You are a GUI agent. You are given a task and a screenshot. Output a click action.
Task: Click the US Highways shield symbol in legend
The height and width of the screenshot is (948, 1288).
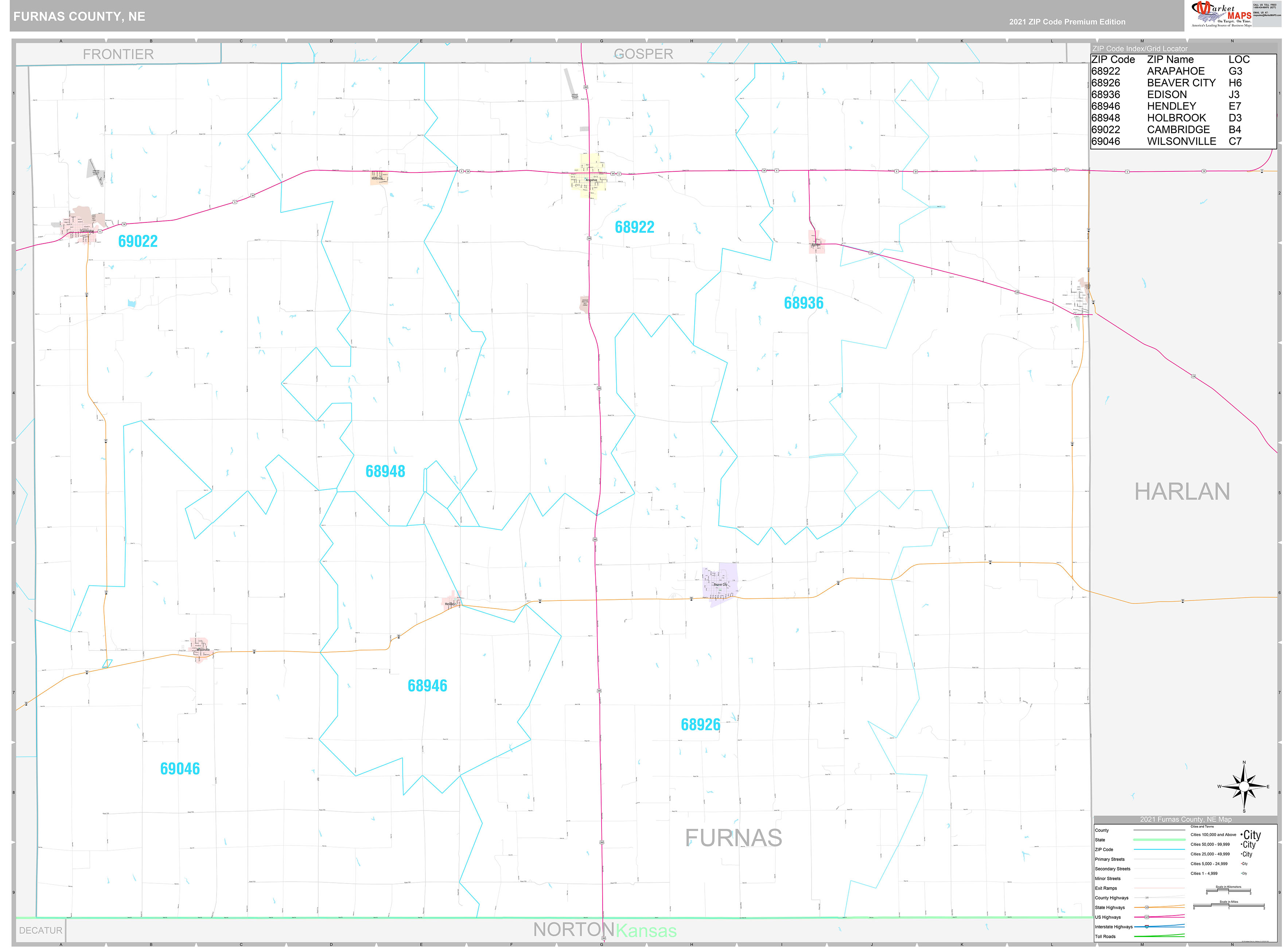click(x=1147, y=917)
